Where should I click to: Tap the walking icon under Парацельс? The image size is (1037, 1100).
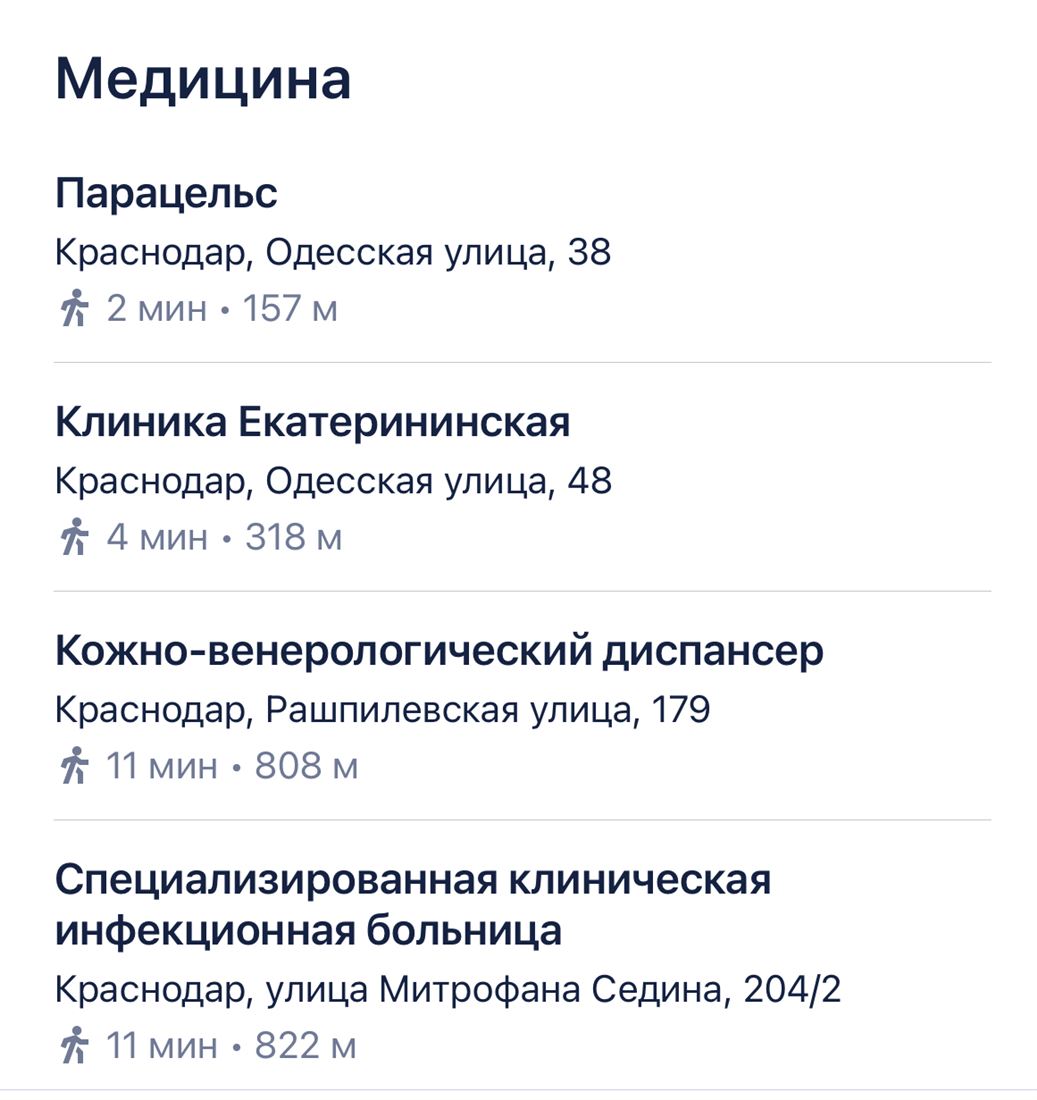(x=74, y=309)
